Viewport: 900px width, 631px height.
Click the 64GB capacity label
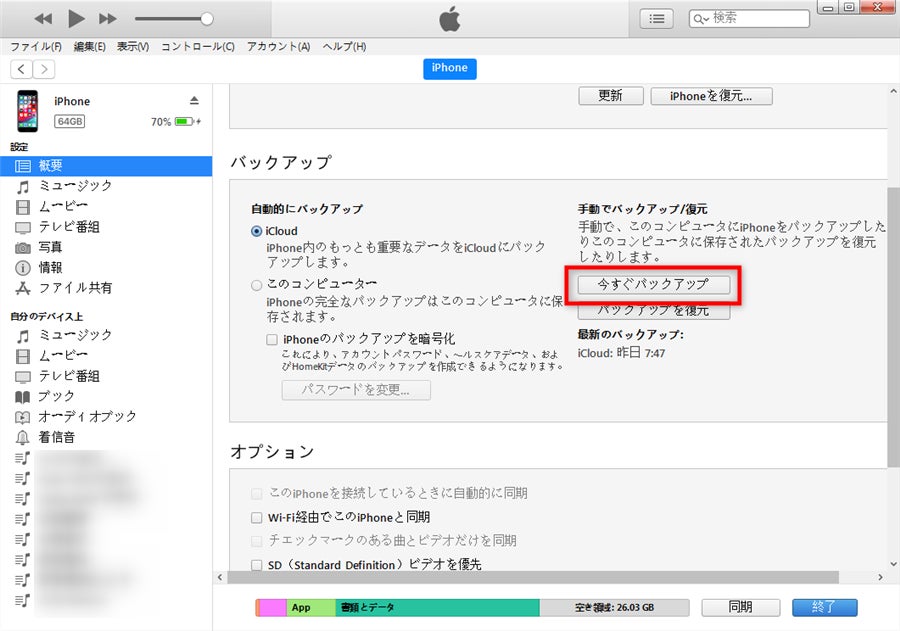(69, 121)
